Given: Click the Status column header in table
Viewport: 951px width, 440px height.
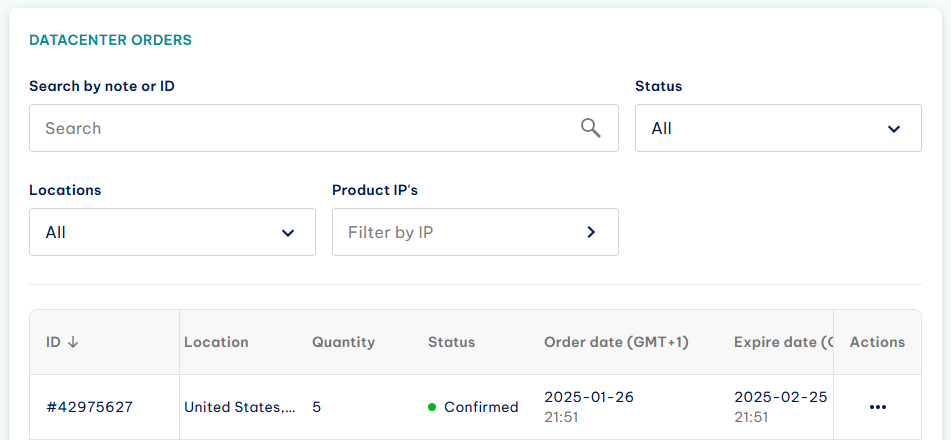Looking at the screenshot, I should (x=451, y=342).
